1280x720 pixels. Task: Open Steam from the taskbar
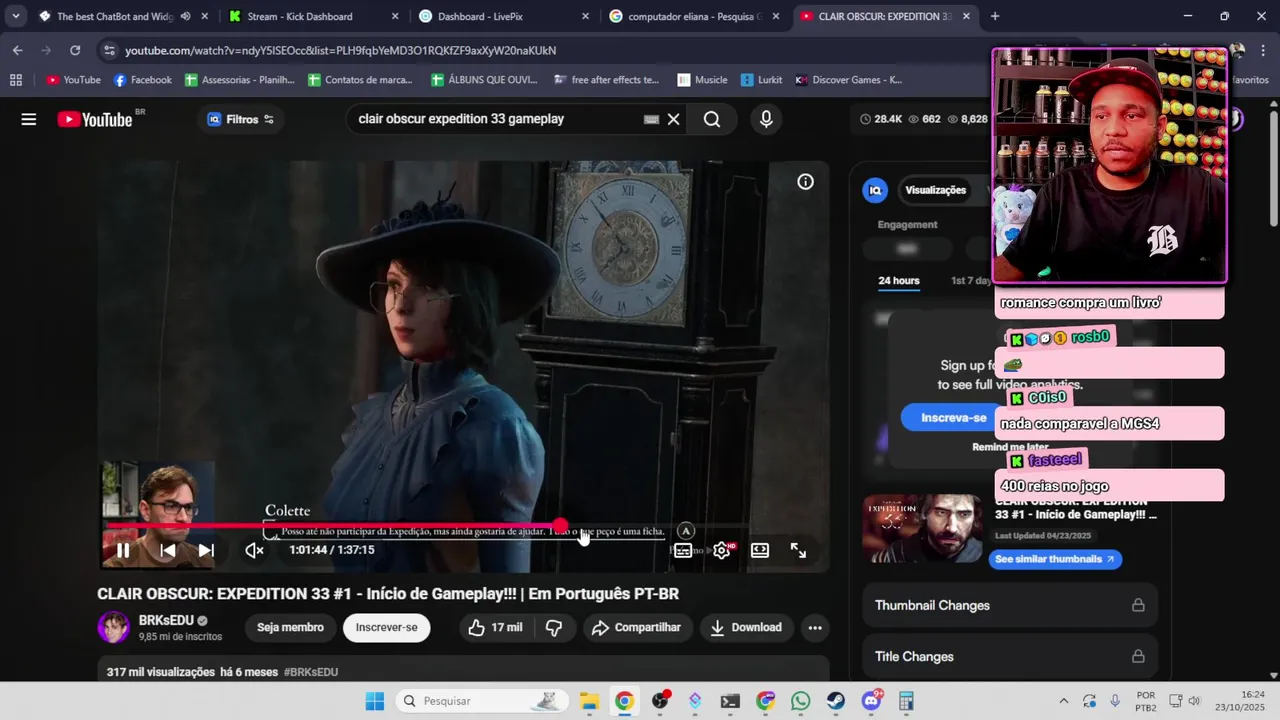coord(836,701)
